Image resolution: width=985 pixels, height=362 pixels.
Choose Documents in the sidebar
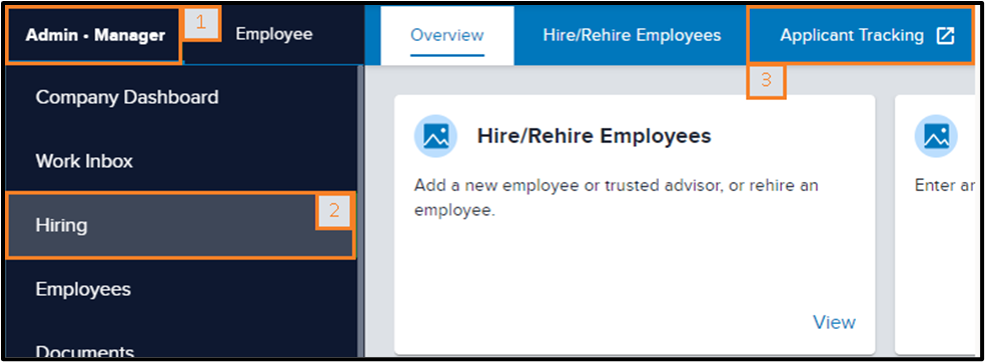(x=85, y=349)
